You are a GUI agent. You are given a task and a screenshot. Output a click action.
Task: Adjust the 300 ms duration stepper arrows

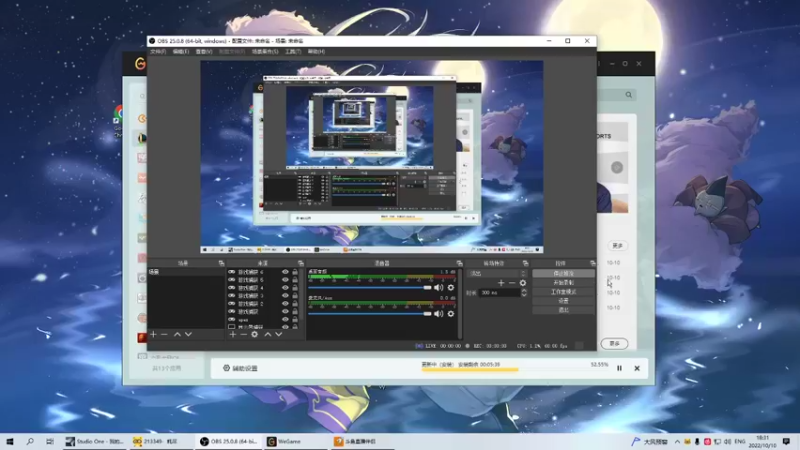[523, 293]
